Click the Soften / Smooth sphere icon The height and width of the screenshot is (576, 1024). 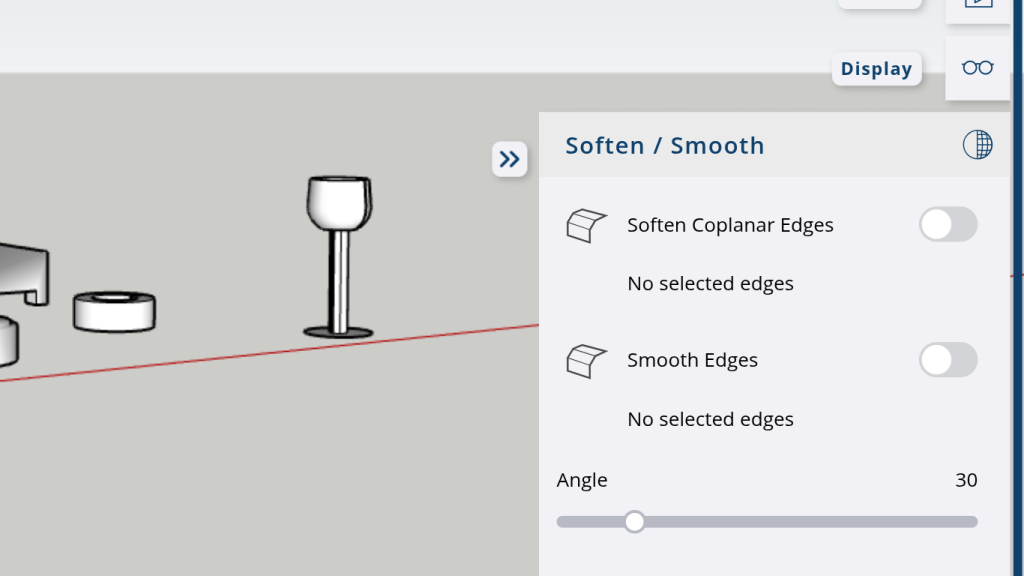pos(977,145)
